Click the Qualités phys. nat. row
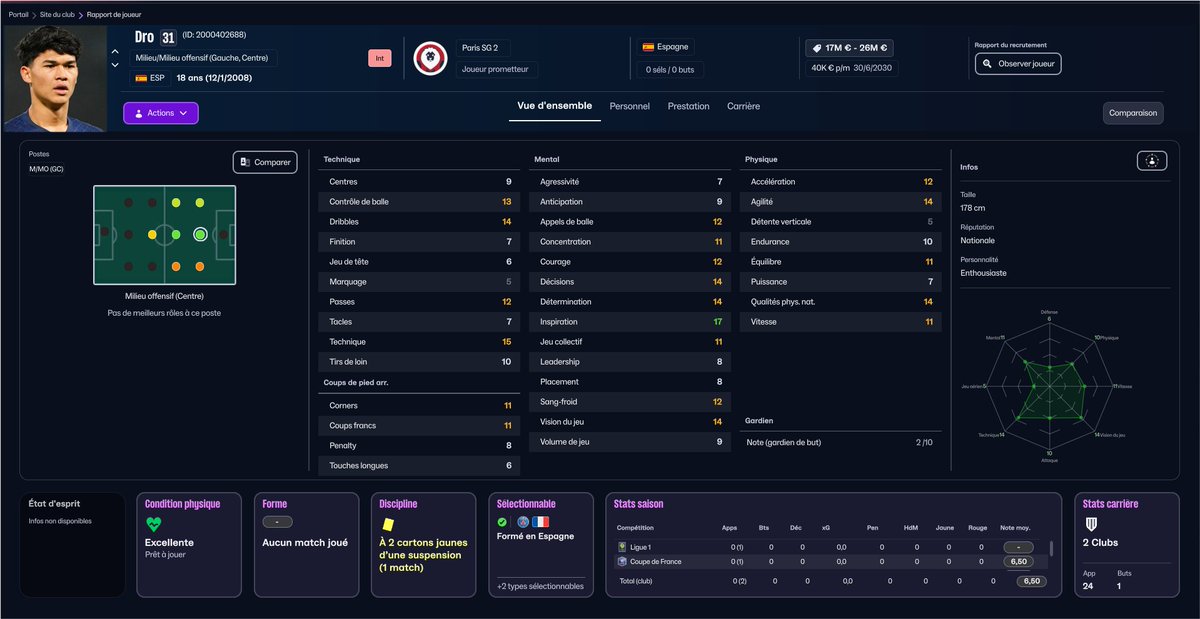 click(x=841, y=302)
